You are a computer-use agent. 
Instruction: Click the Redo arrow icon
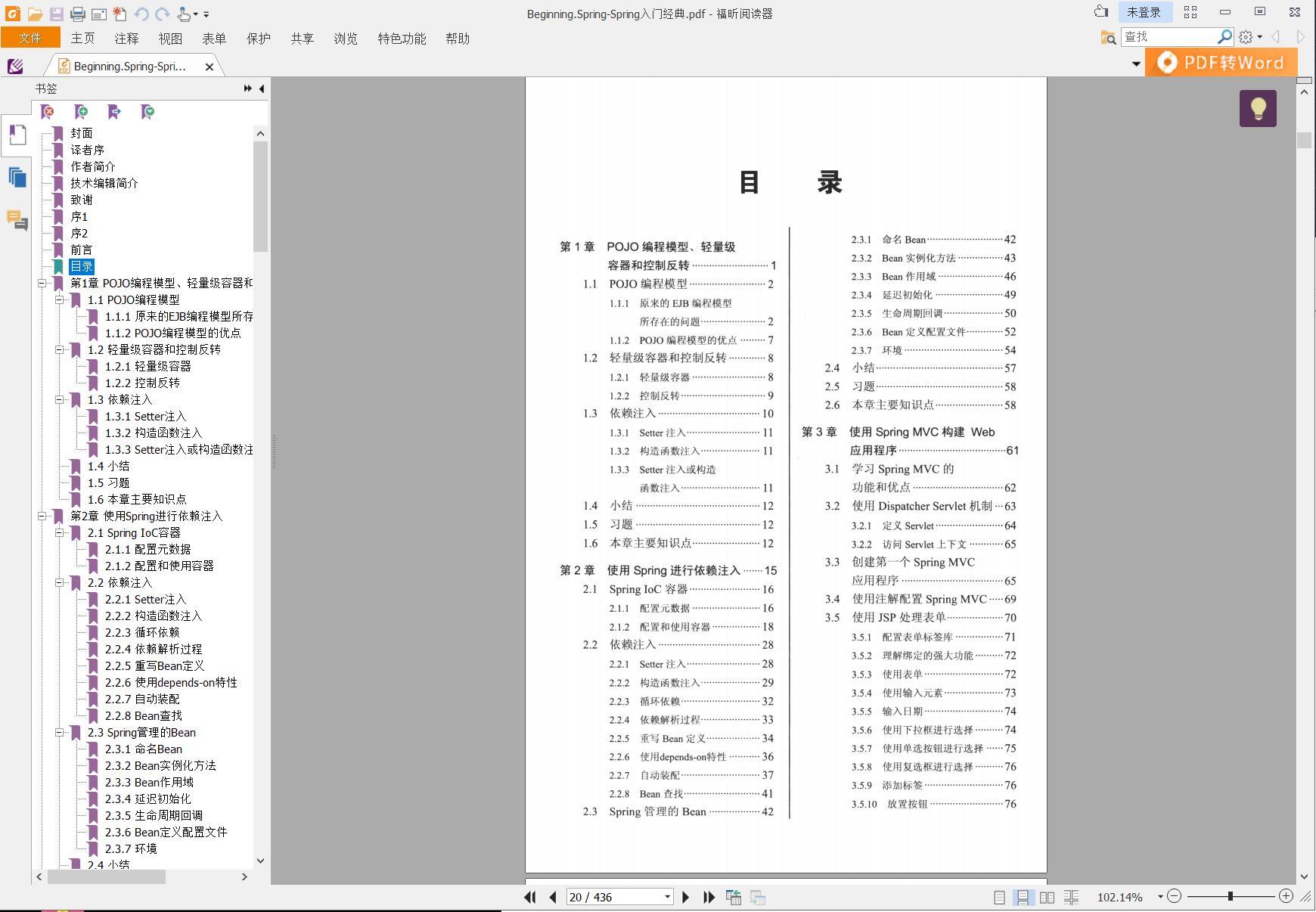tap(162, 14)
